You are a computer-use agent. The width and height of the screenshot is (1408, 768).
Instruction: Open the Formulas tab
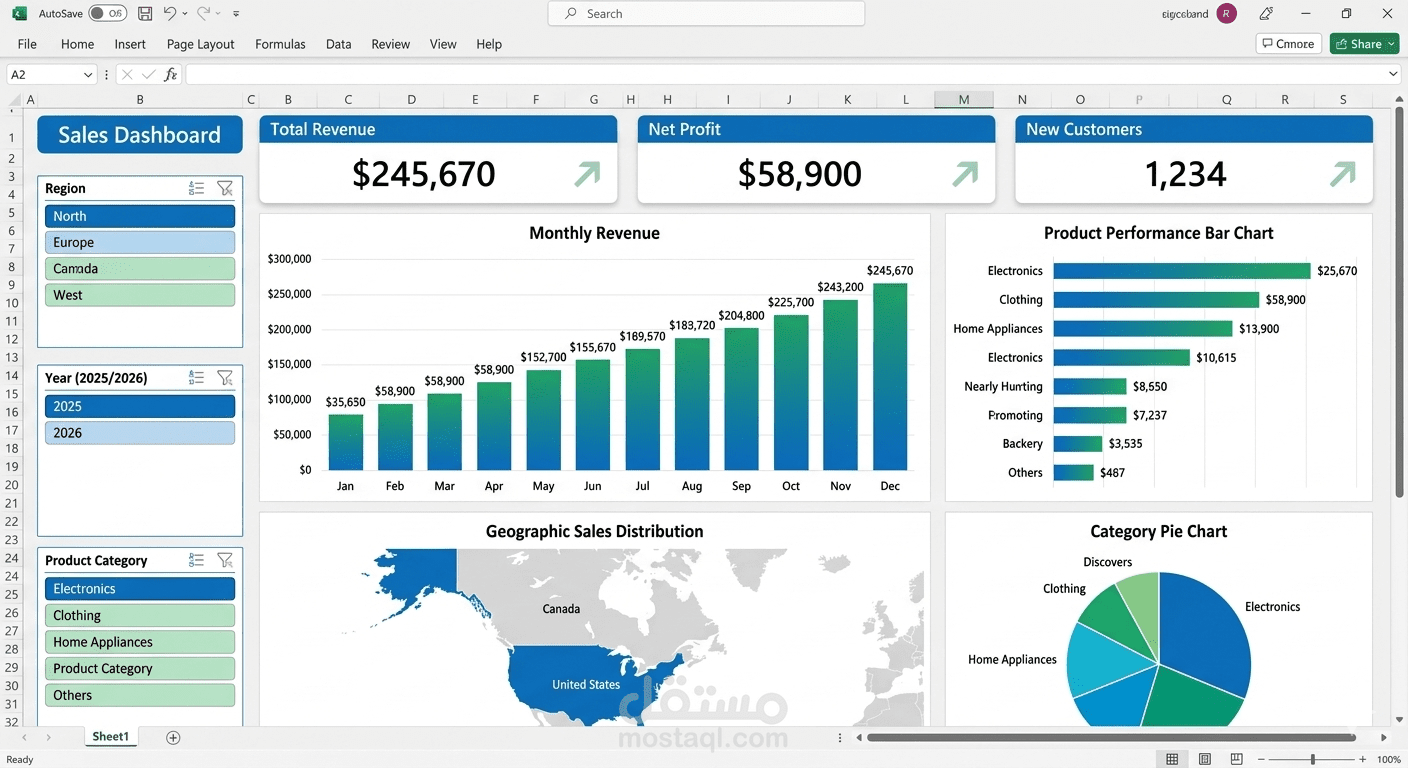click(280, 44)
